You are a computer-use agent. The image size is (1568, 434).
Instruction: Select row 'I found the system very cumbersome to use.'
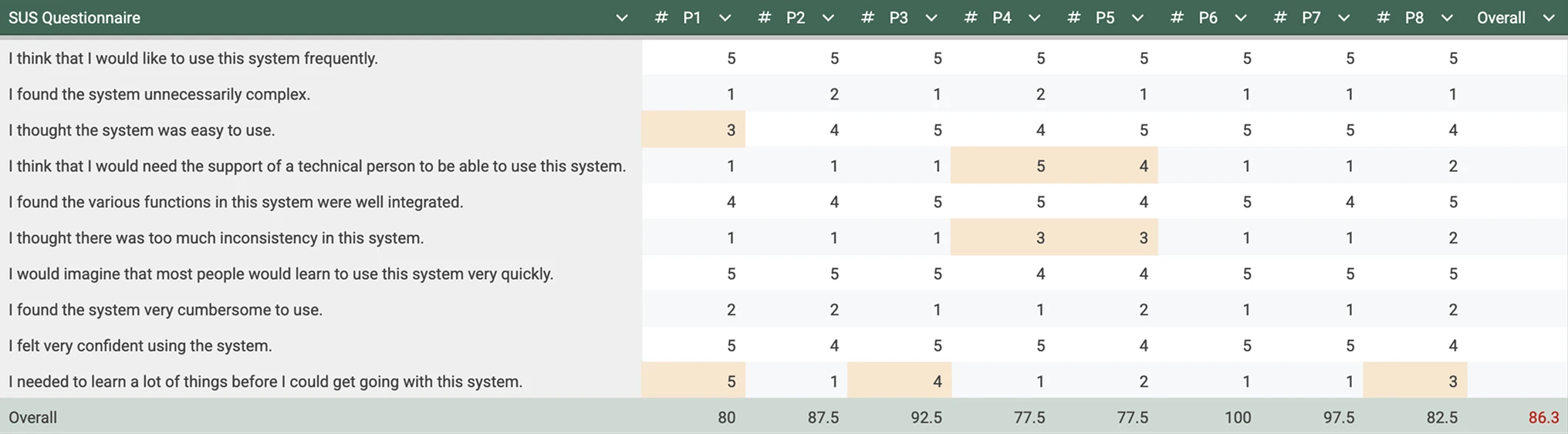784,309
